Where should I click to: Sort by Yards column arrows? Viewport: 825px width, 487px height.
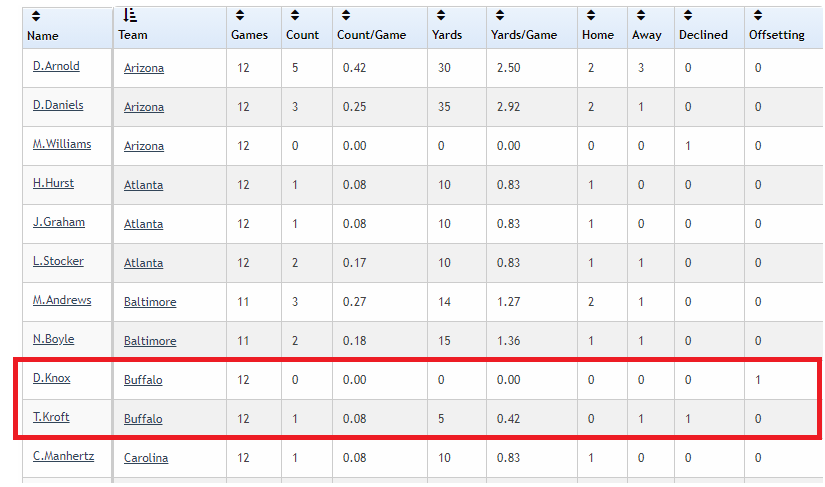[x=441, y=15]
